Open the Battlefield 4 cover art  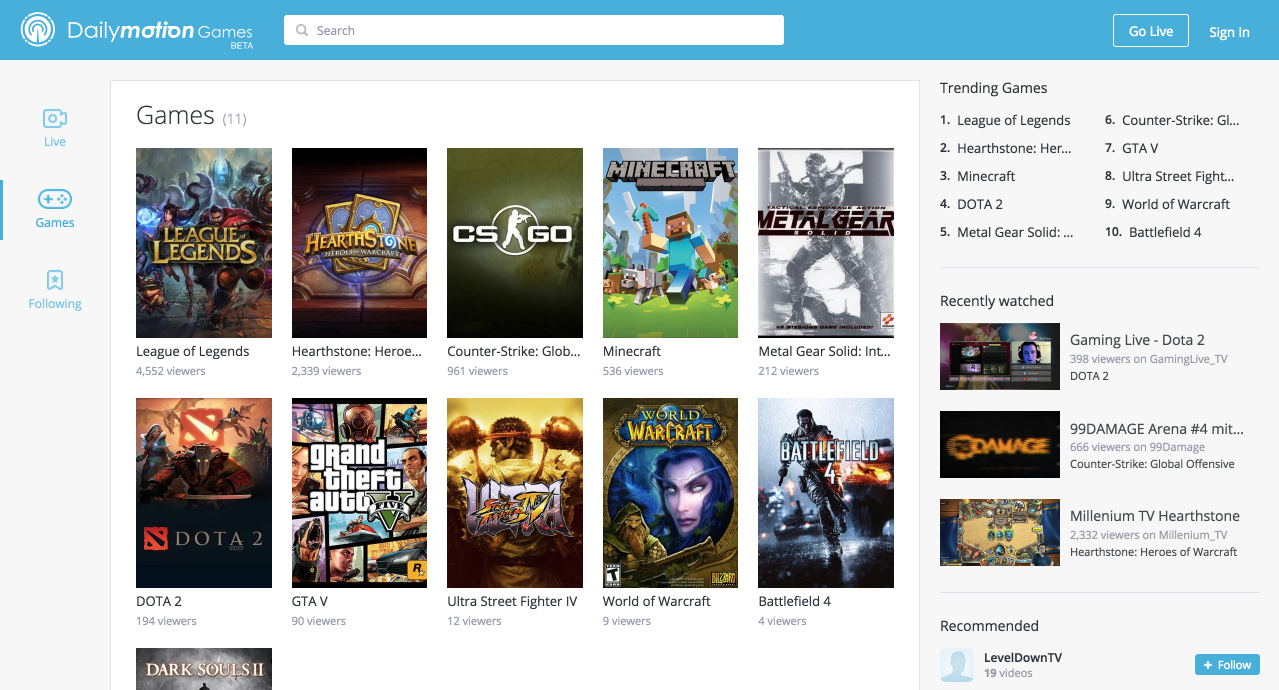pyautogui.click(x=826, y=493)
